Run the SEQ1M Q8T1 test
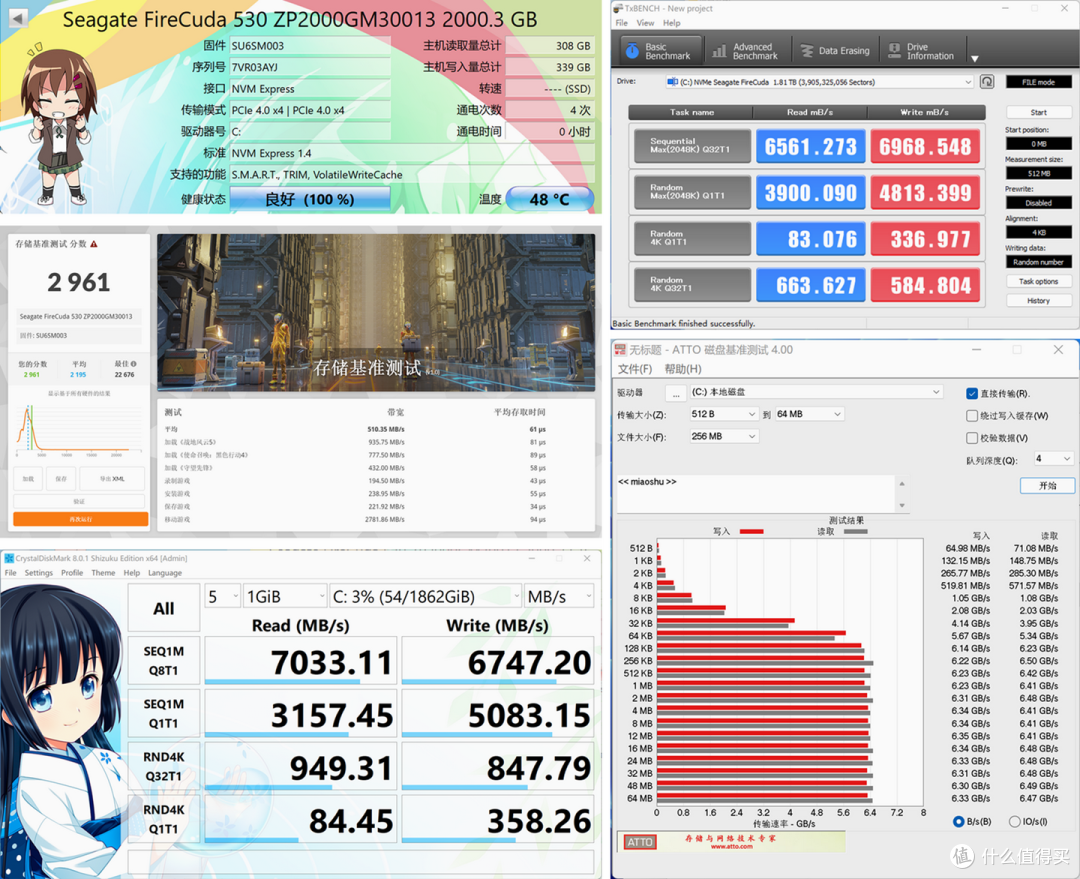The height and width of the screenshot is (879, 1080). pos(164,661)
